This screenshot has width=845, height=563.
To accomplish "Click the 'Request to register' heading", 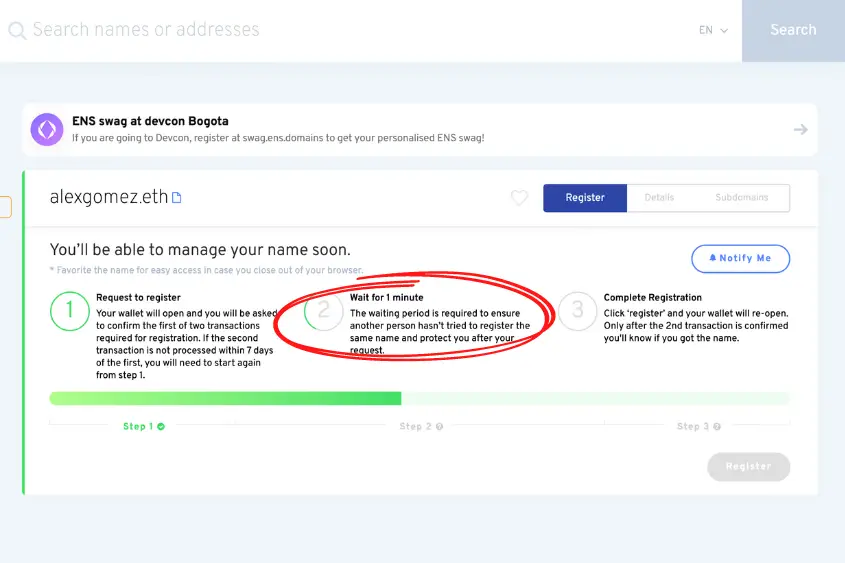I will pyautogui.click(x=138, y=297).
